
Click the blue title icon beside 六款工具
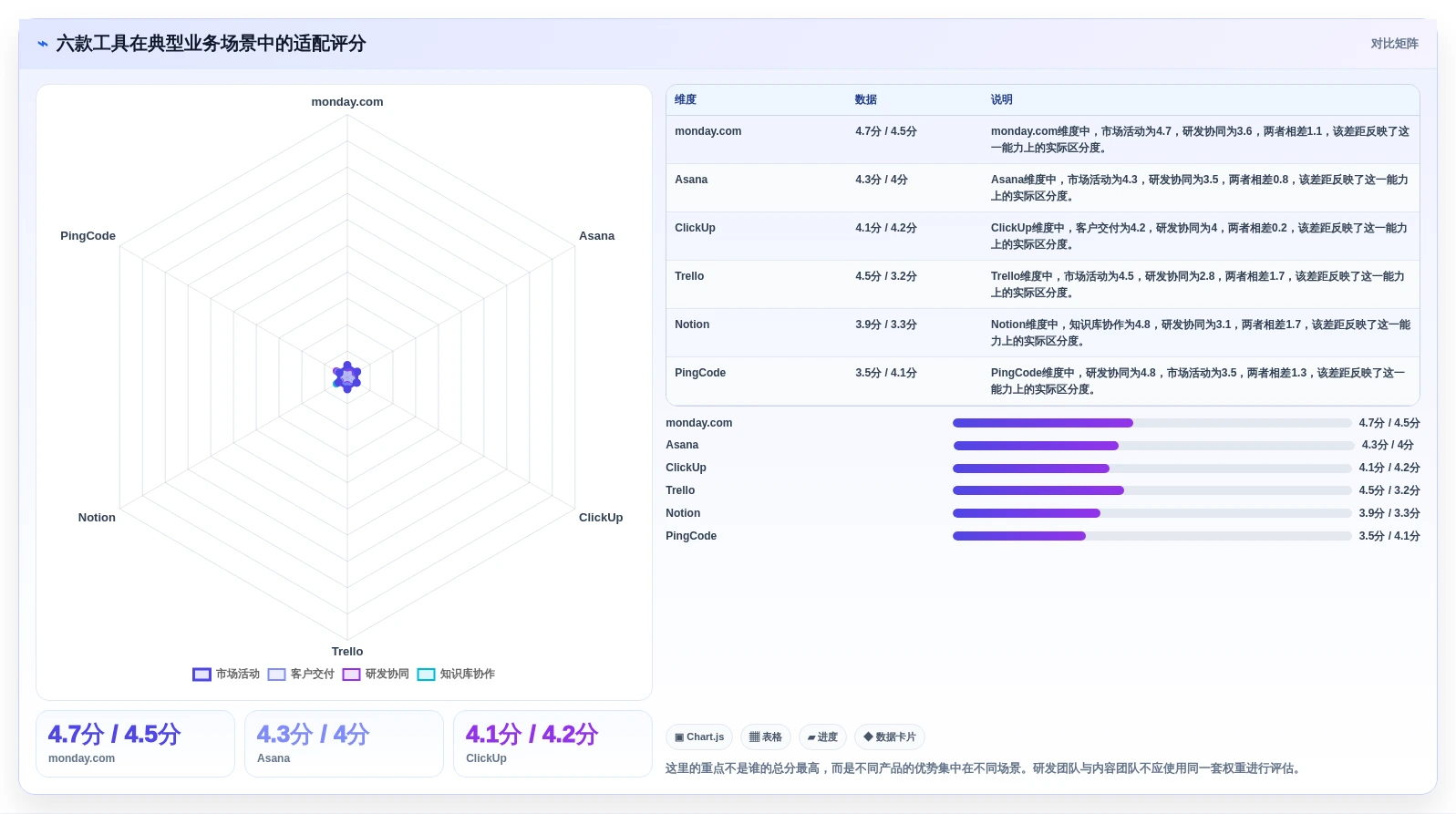click(x=42, y=44)
